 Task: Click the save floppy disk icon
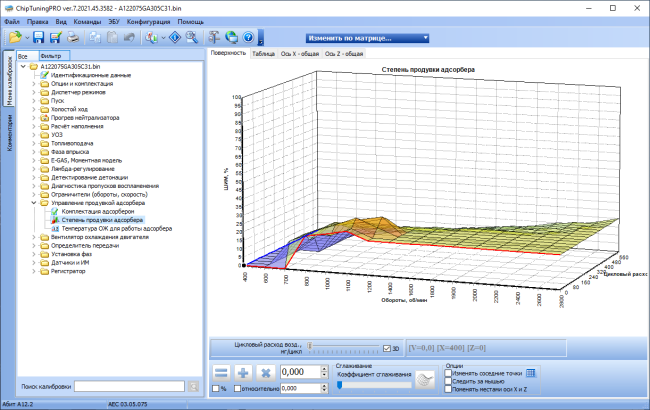[x=39, y=38]
